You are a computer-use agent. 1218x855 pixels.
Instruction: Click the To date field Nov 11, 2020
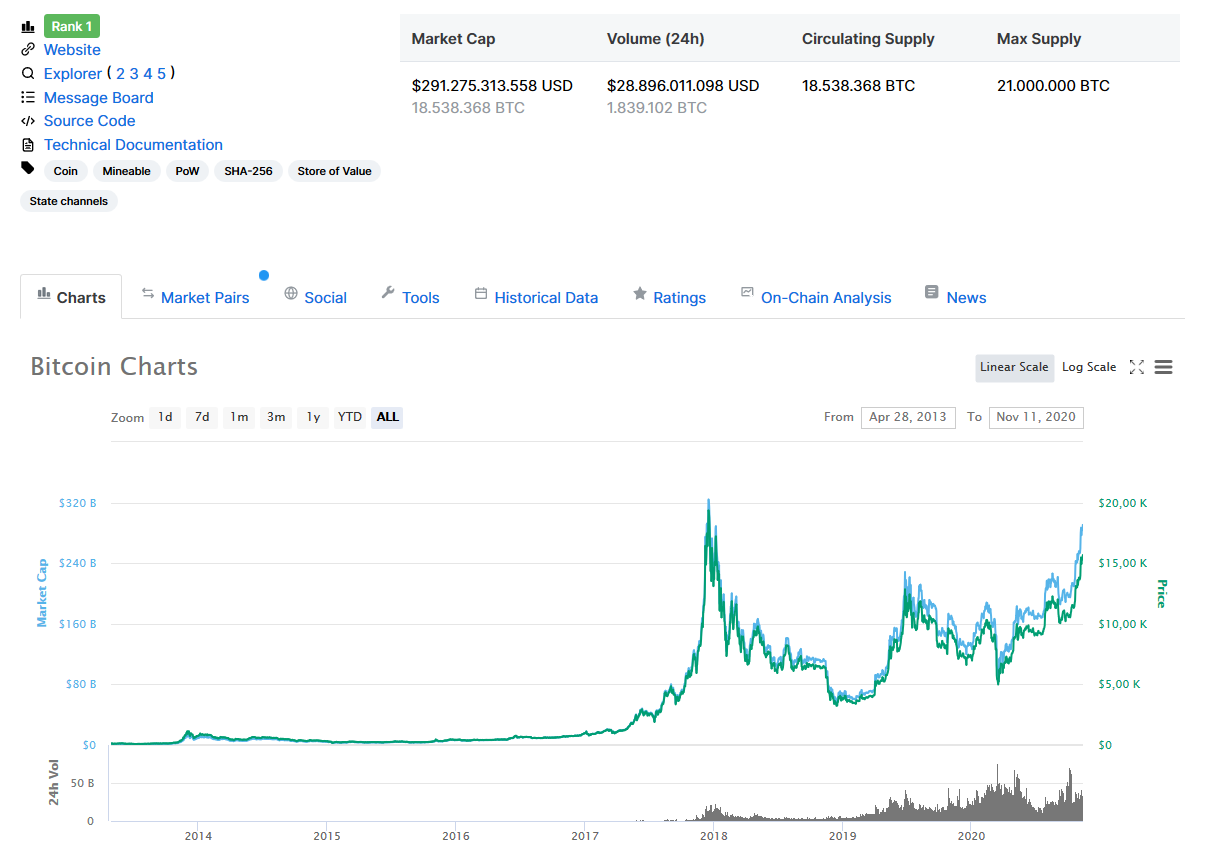[1036, 417]
